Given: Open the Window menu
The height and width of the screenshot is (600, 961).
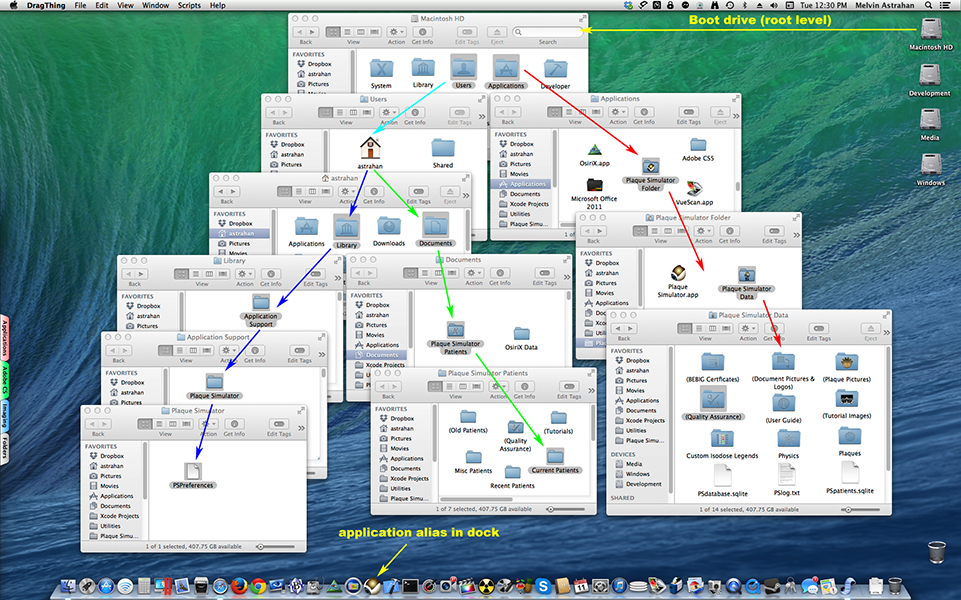Looking at the screenshot, I should [156, 5].
